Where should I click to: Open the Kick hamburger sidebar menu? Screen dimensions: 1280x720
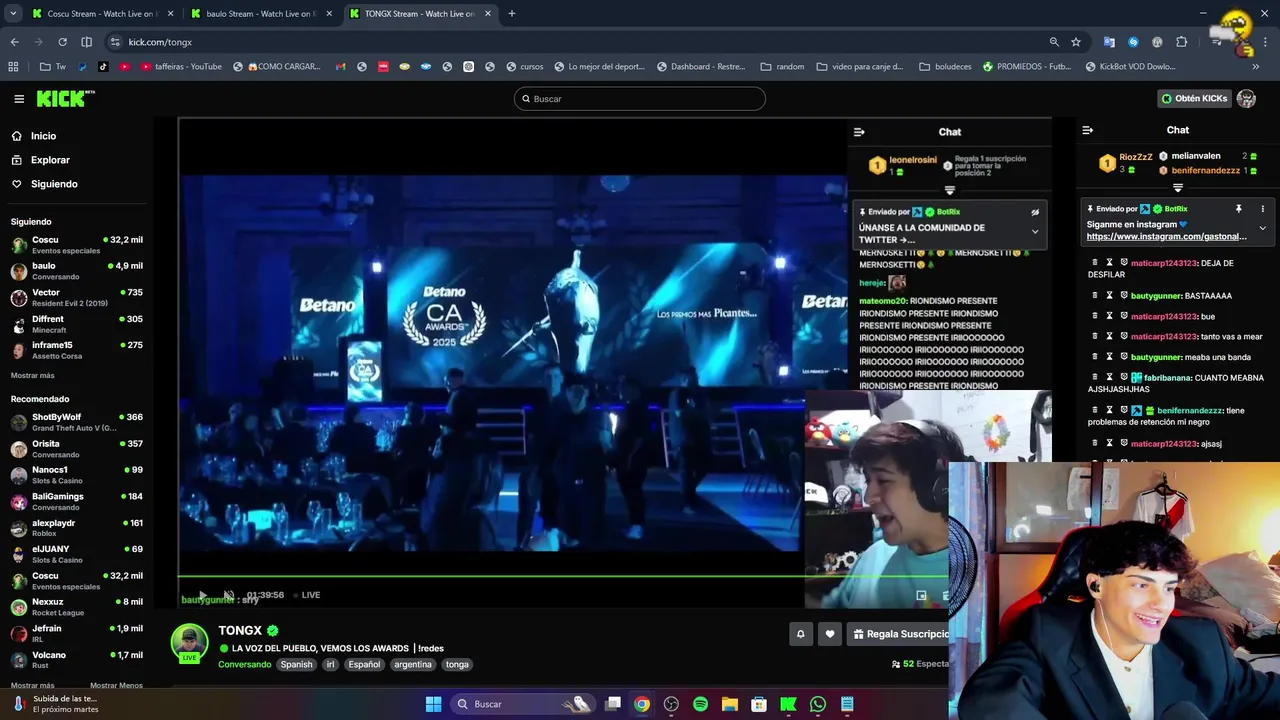point(19,99)
